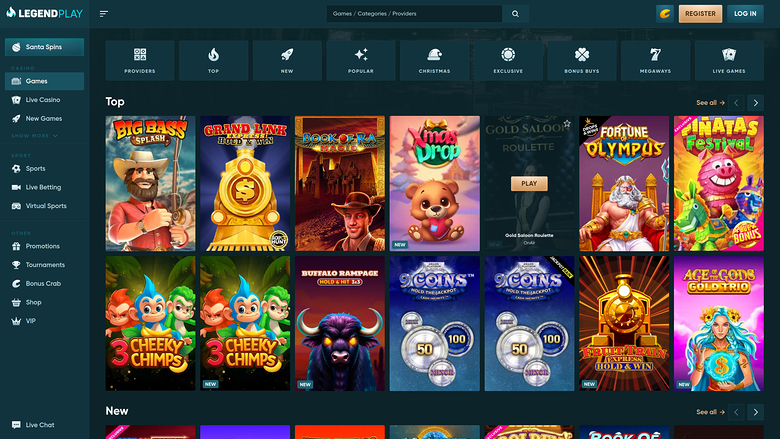Click the Tournaments trophy icon
Viewport: 780px width, 439px height.
coord(16,265)
